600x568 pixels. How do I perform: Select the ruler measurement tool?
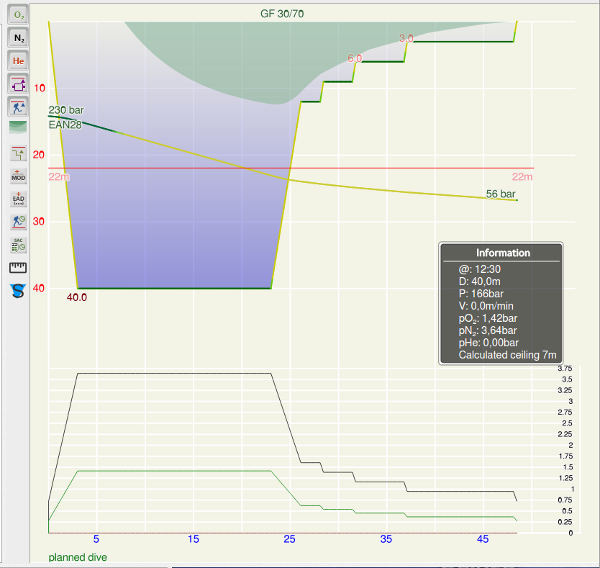(x=18, y=268)
